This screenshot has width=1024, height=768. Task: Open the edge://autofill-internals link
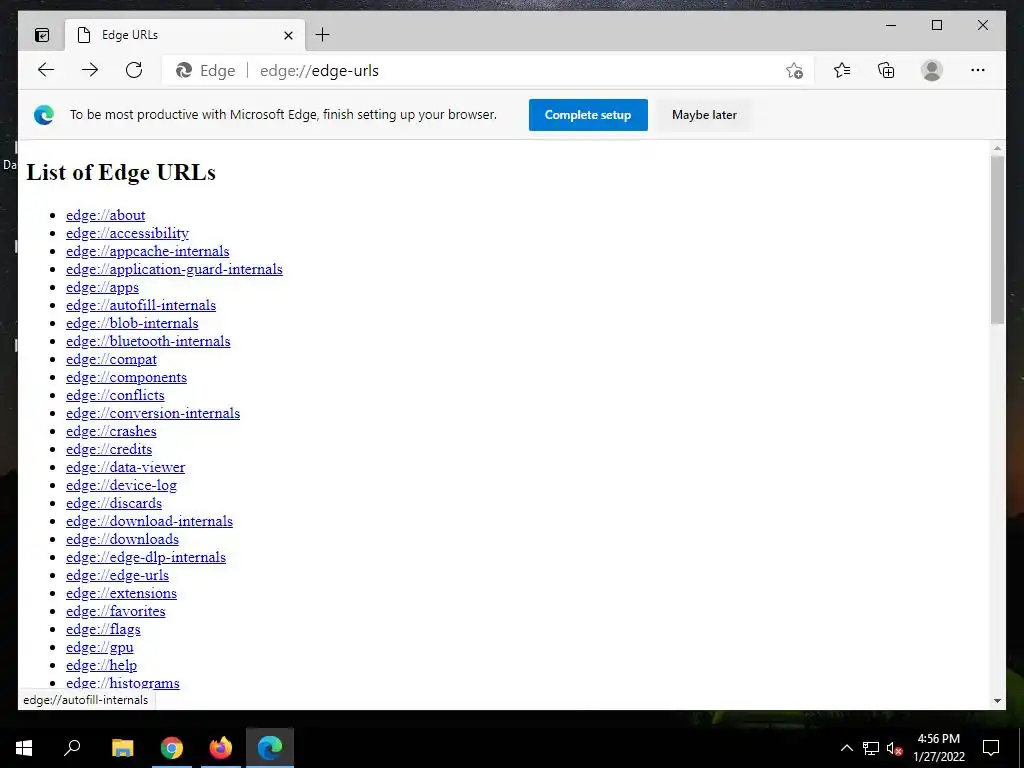141,305
